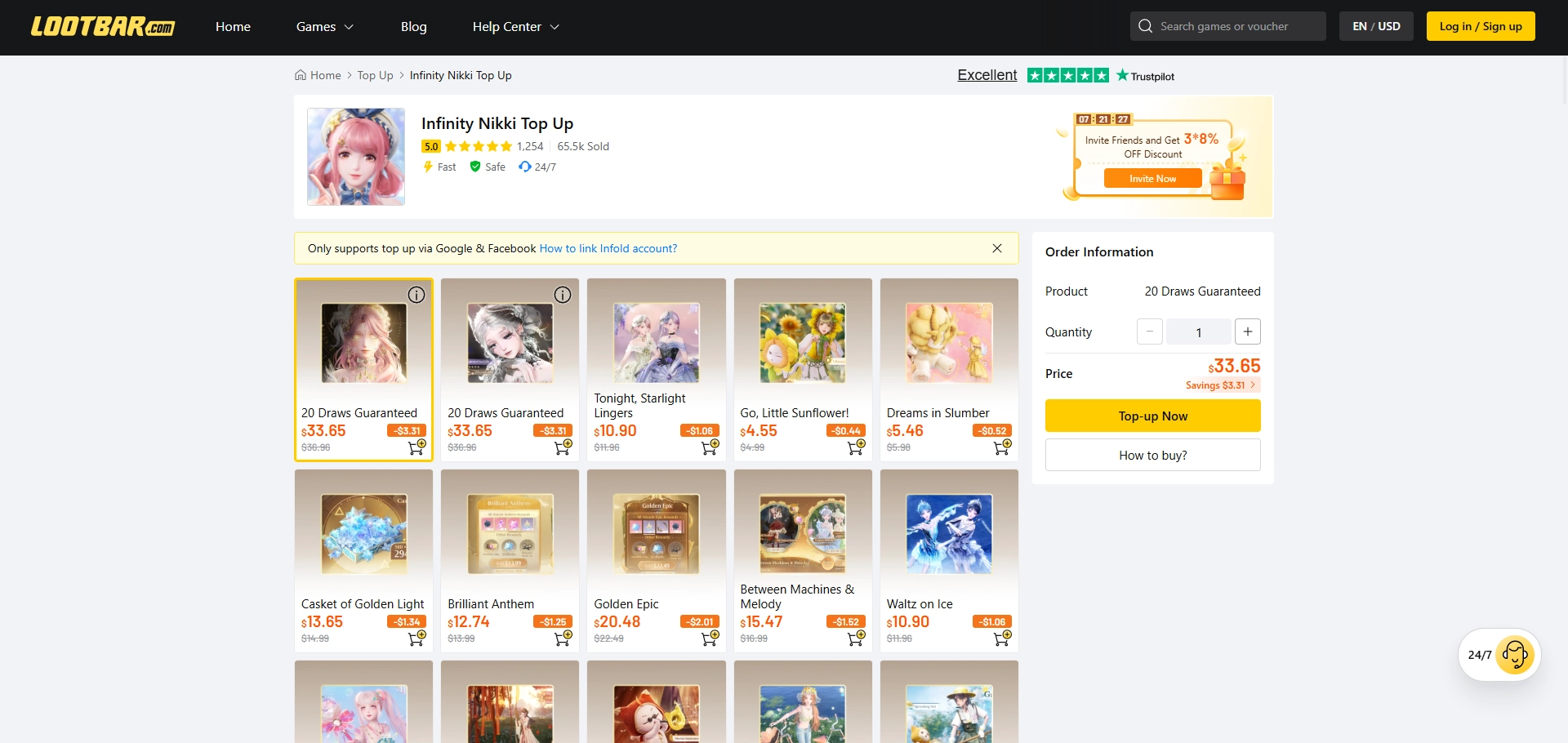
Task: Expand the Games dropdown menu
Action: (325, 27)
